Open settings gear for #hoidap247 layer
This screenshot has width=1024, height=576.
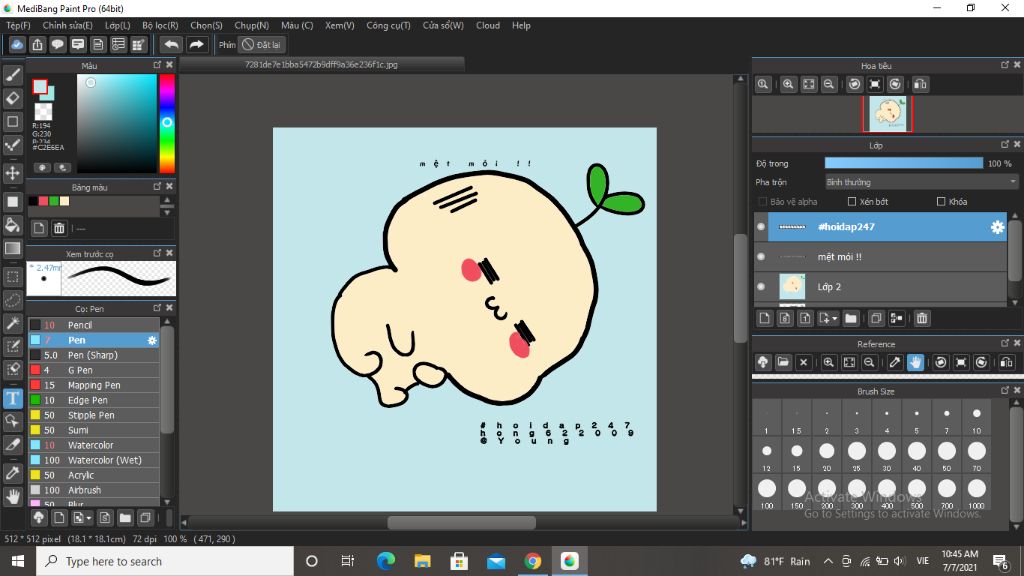997,227
